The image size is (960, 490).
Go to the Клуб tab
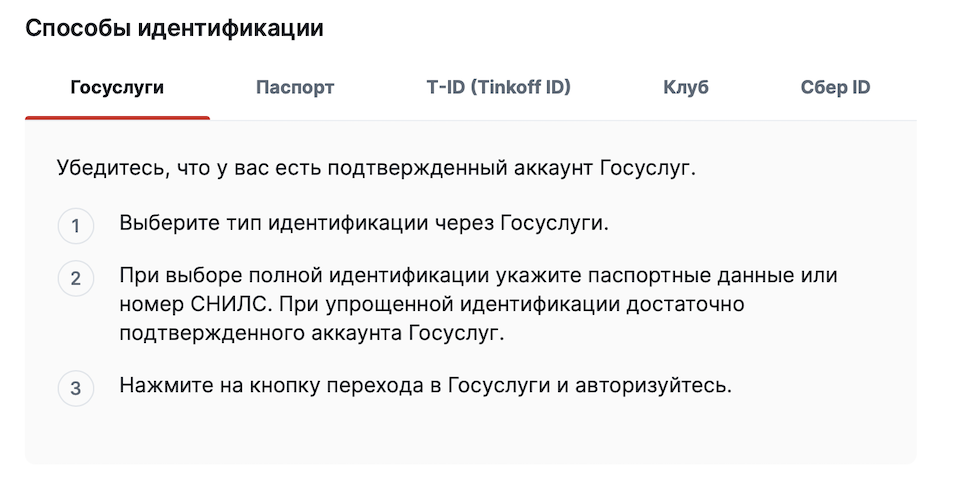coord(686,88)
